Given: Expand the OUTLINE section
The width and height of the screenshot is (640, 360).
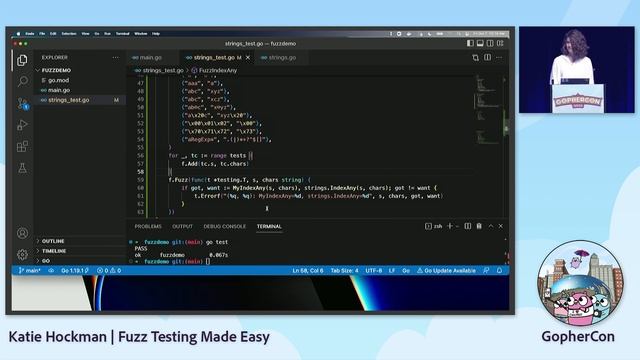Looking at the screenshot, I should point(53,241).
